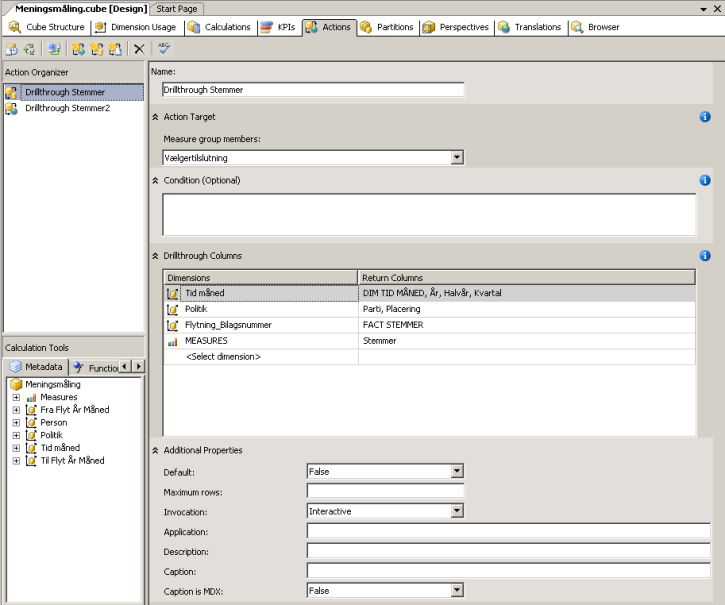Image resolution: width=725 pixels, height=605 pixels.
Task: Expand the Fra Flyt År Måned node
Action: (x=16, y=410)
